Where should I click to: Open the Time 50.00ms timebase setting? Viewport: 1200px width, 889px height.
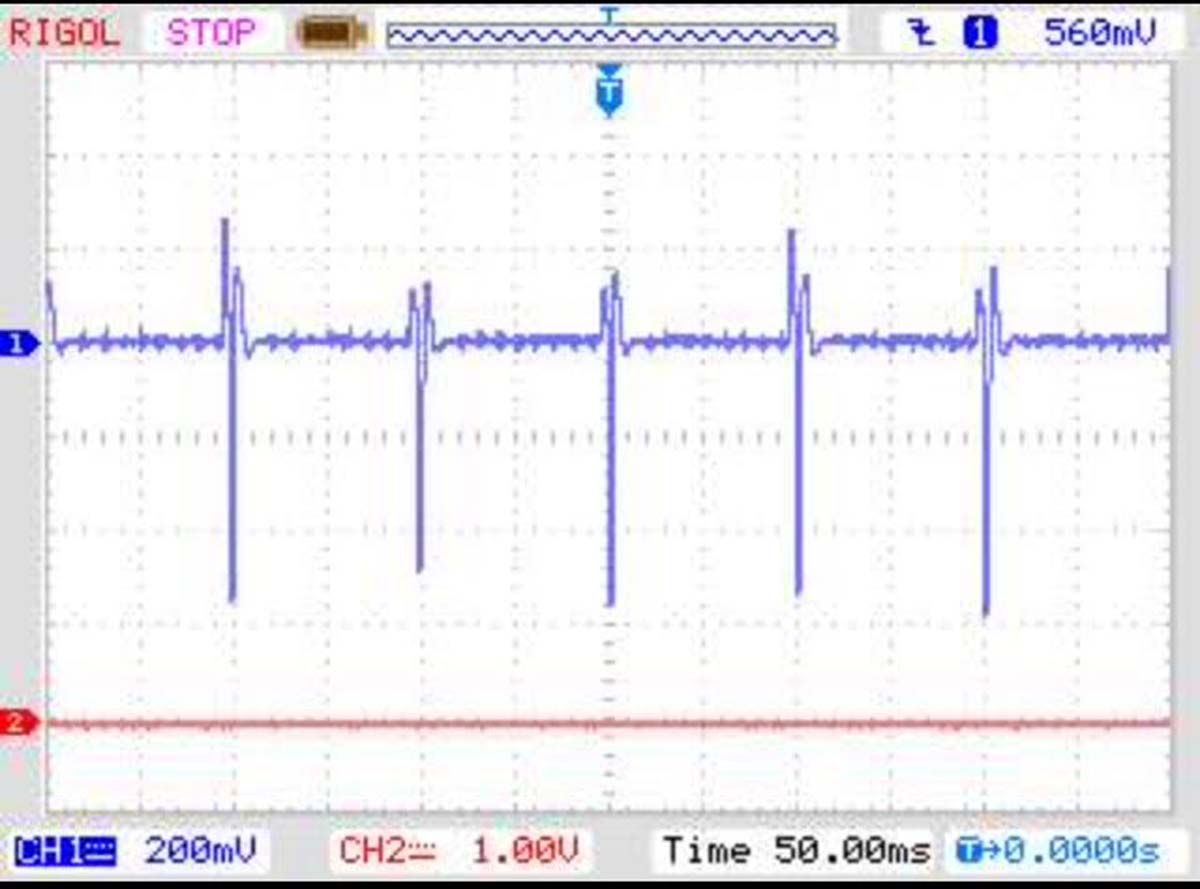(x=795, y=852)
